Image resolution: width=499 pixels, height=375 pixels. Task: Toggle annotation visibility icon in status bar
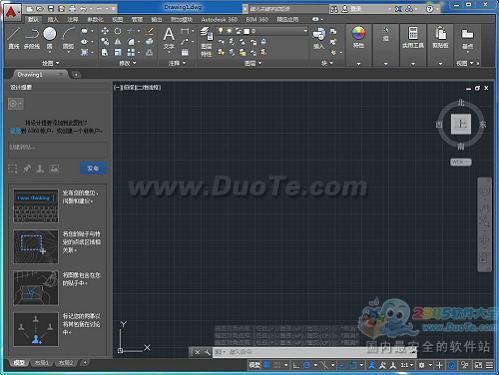pos(372,365)
